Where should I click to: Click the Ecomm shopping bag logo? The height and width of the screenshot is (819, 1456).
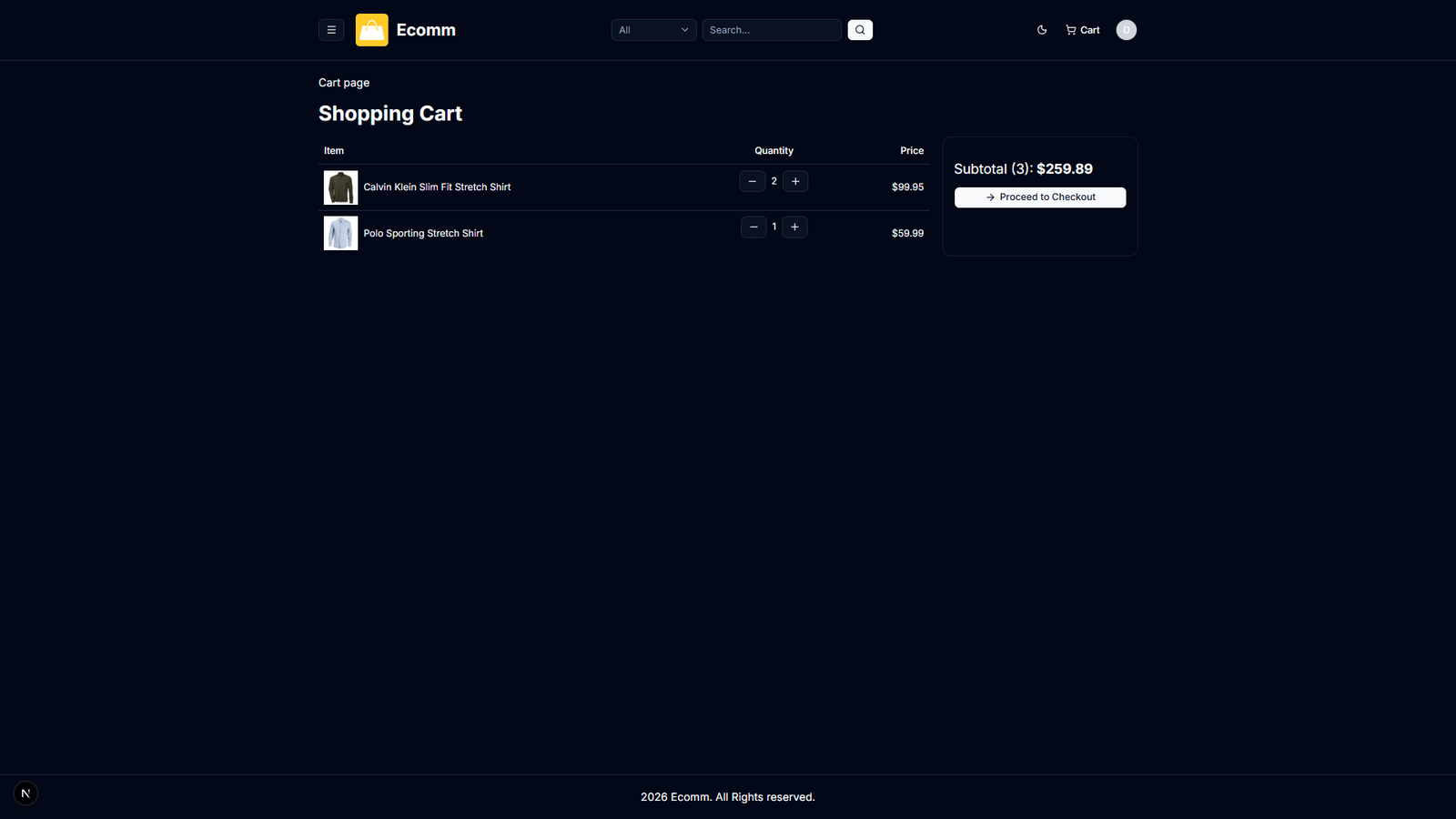pyautogui.click(x=371, y=30)
